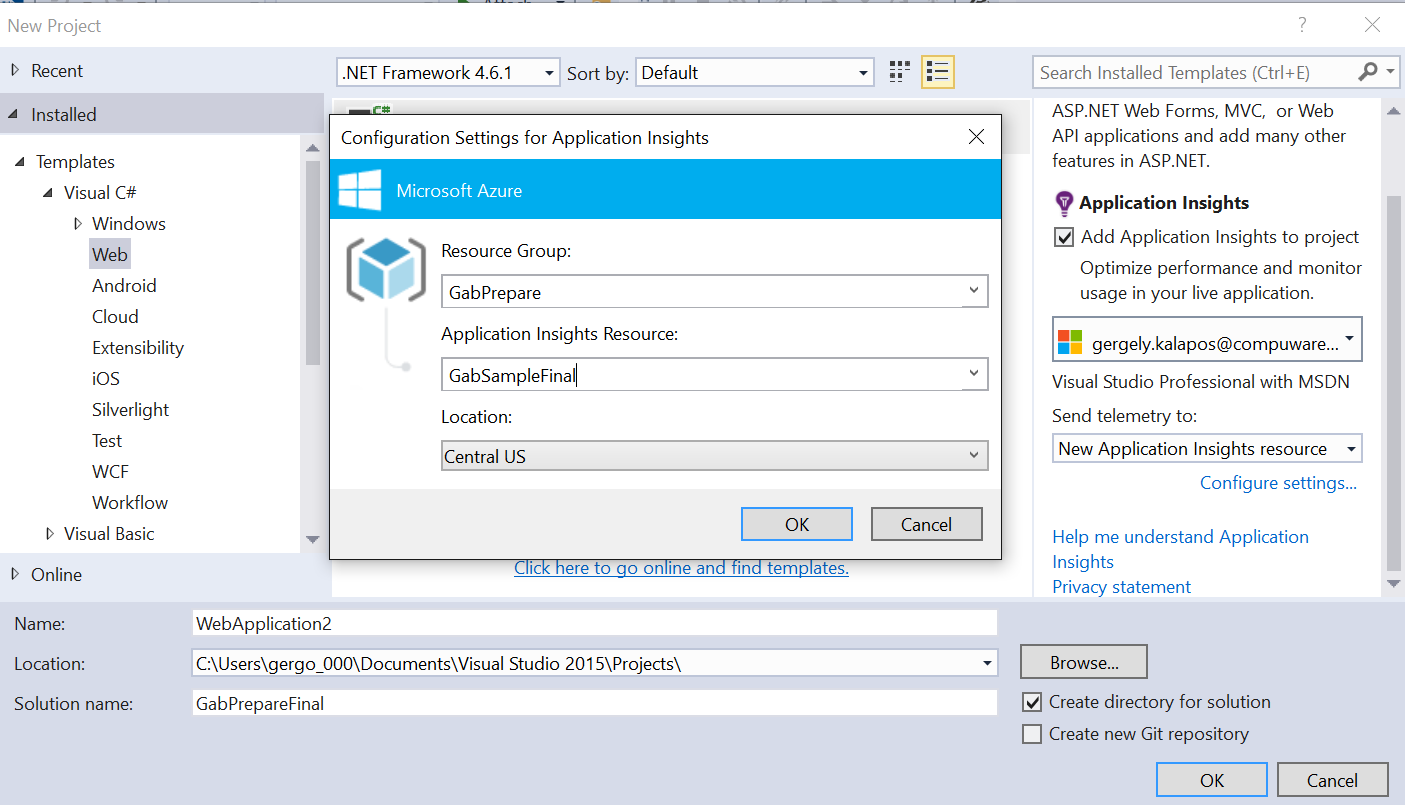
Task: Close the Configuration Settings dialog
Action: click(x=977, y=137)
